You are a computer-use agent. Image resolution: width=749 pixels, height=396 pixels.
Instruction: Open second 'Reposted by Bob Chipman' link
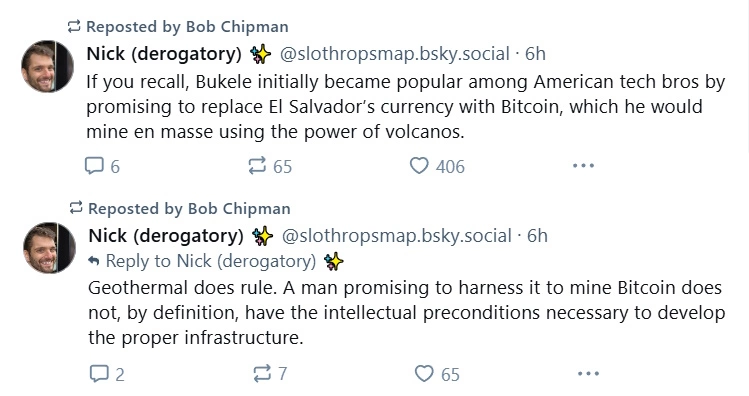tap(189, 209)
